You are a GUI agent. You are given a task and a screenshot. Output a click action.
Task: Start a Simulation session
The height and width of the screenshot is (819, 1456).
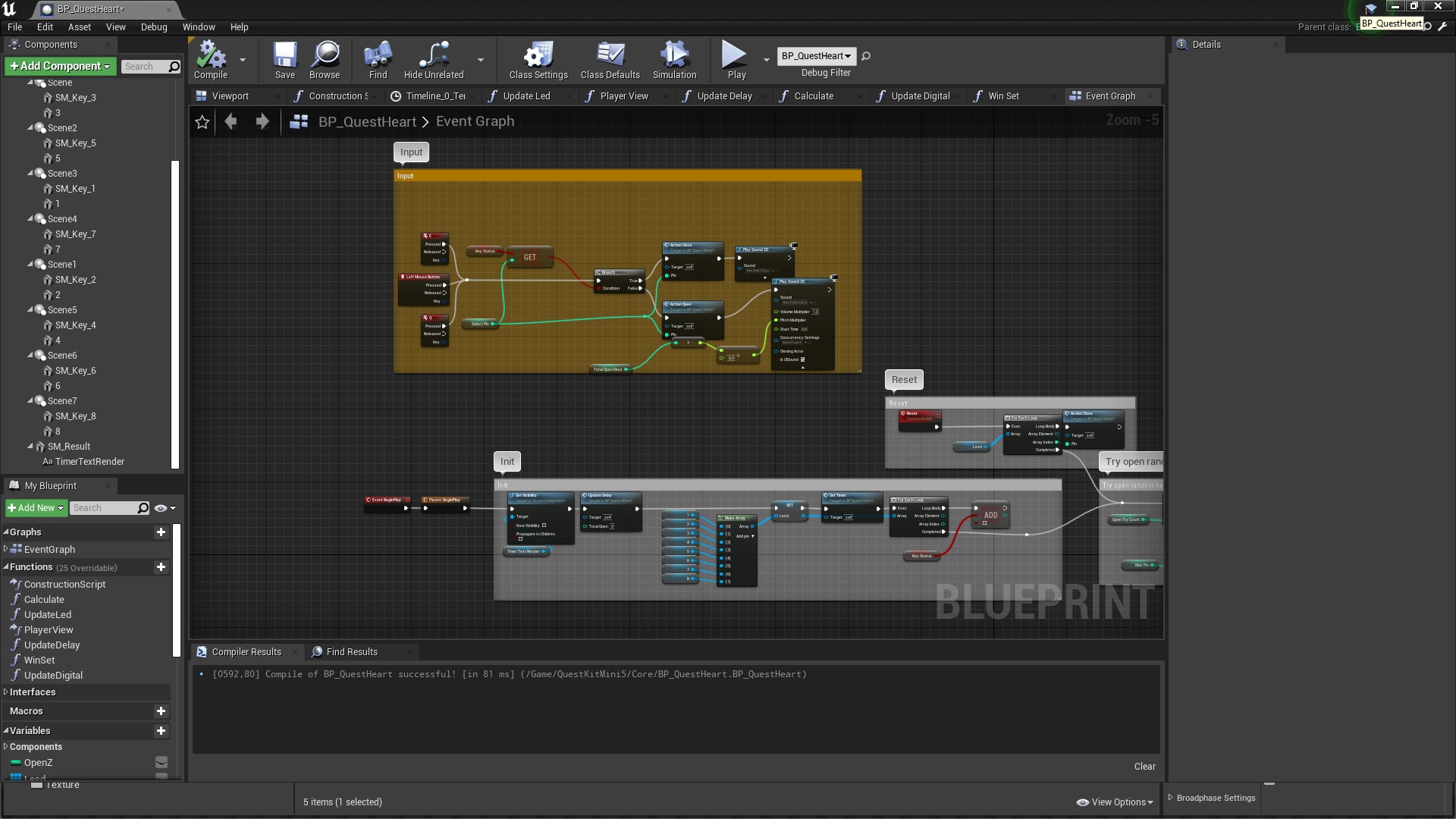tap(673, 60)
